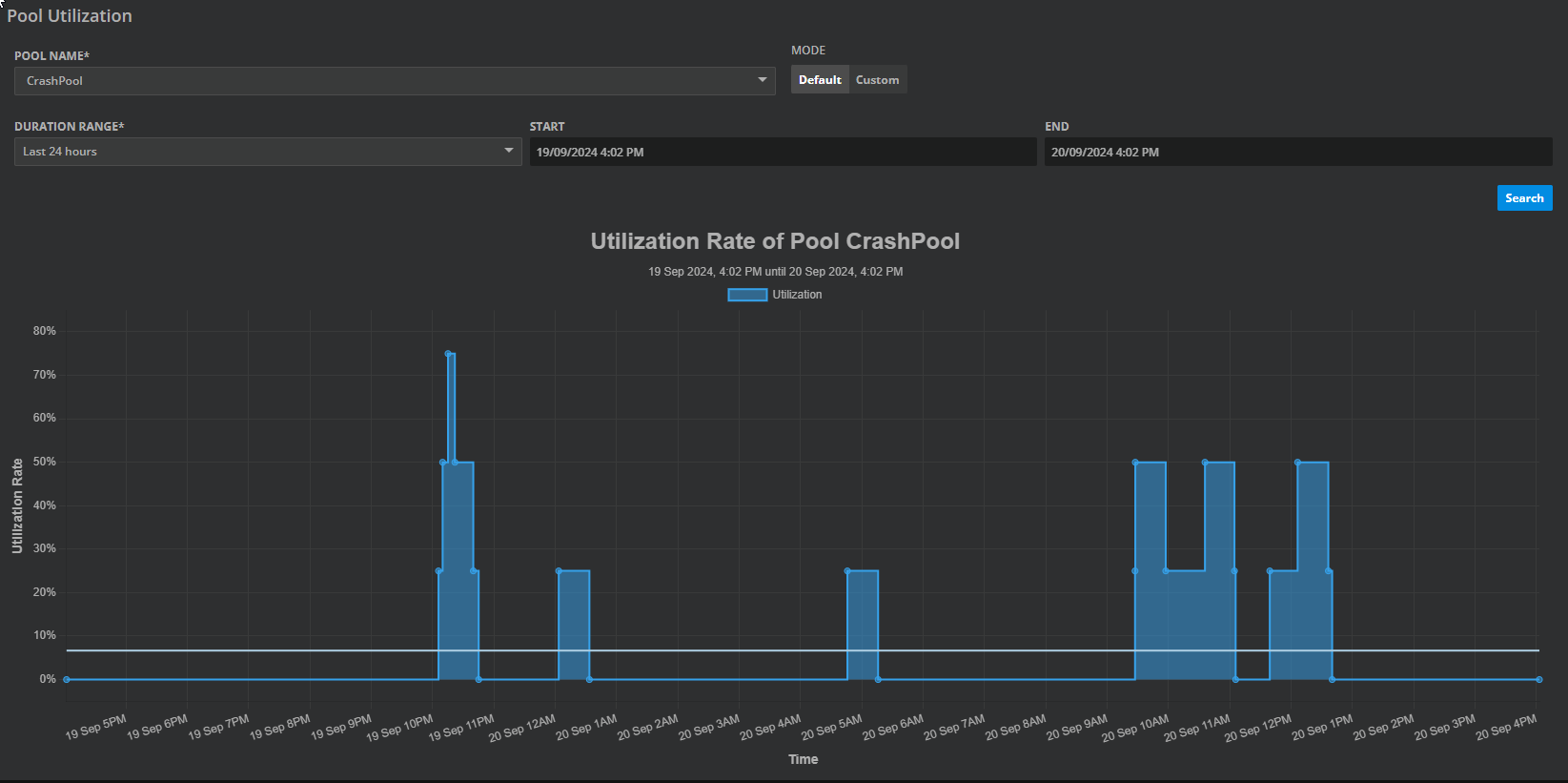Viewport: 1568px width, 783px height.
Task: Click the 25% data point near 20 Sep 12AM
Action: coord(559,571)
